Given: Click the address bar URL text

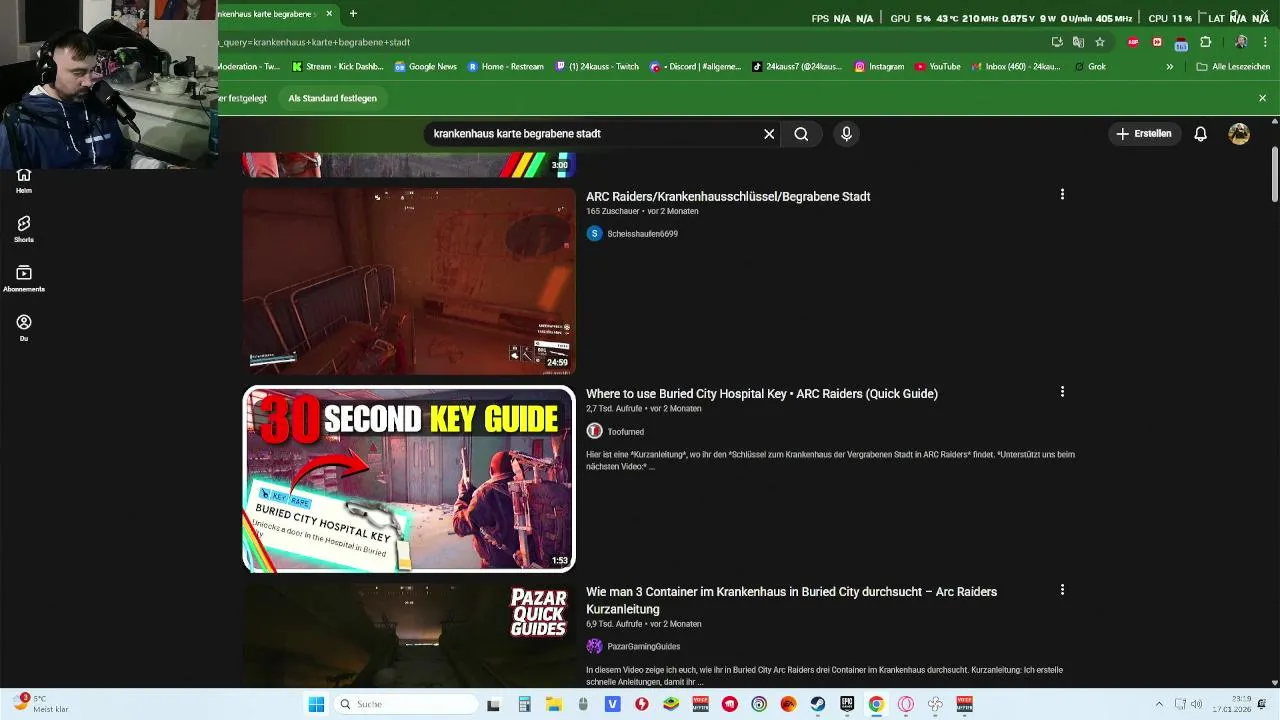Looking at the screenshot, I should 315,42.
